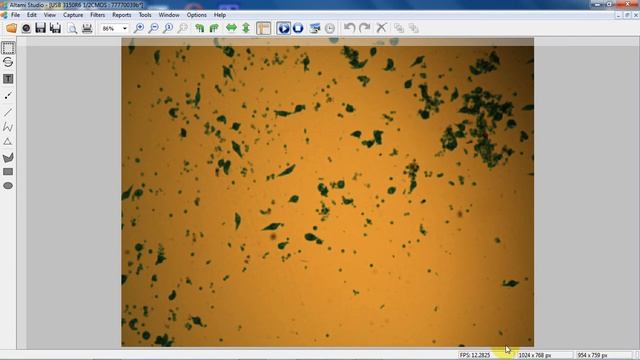This screenshot has height=360, width=640.
Task: Click the flip horizontal green arrows
Action: 231,28
